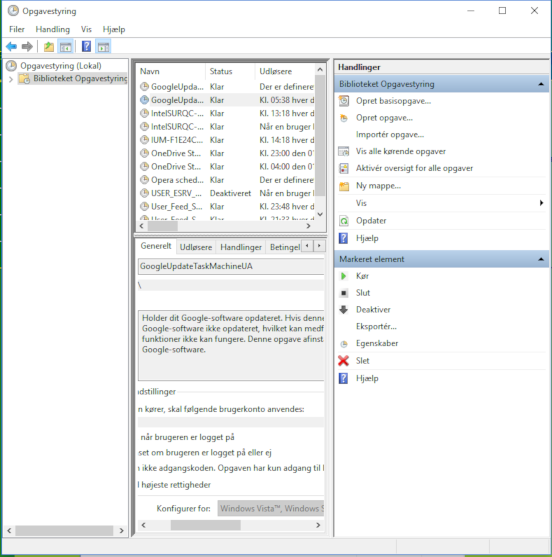The image size is (552, 557).
Task: Collapse the Biblioteket Opgavestyring actions section
Action: click(x=541, y=84)
